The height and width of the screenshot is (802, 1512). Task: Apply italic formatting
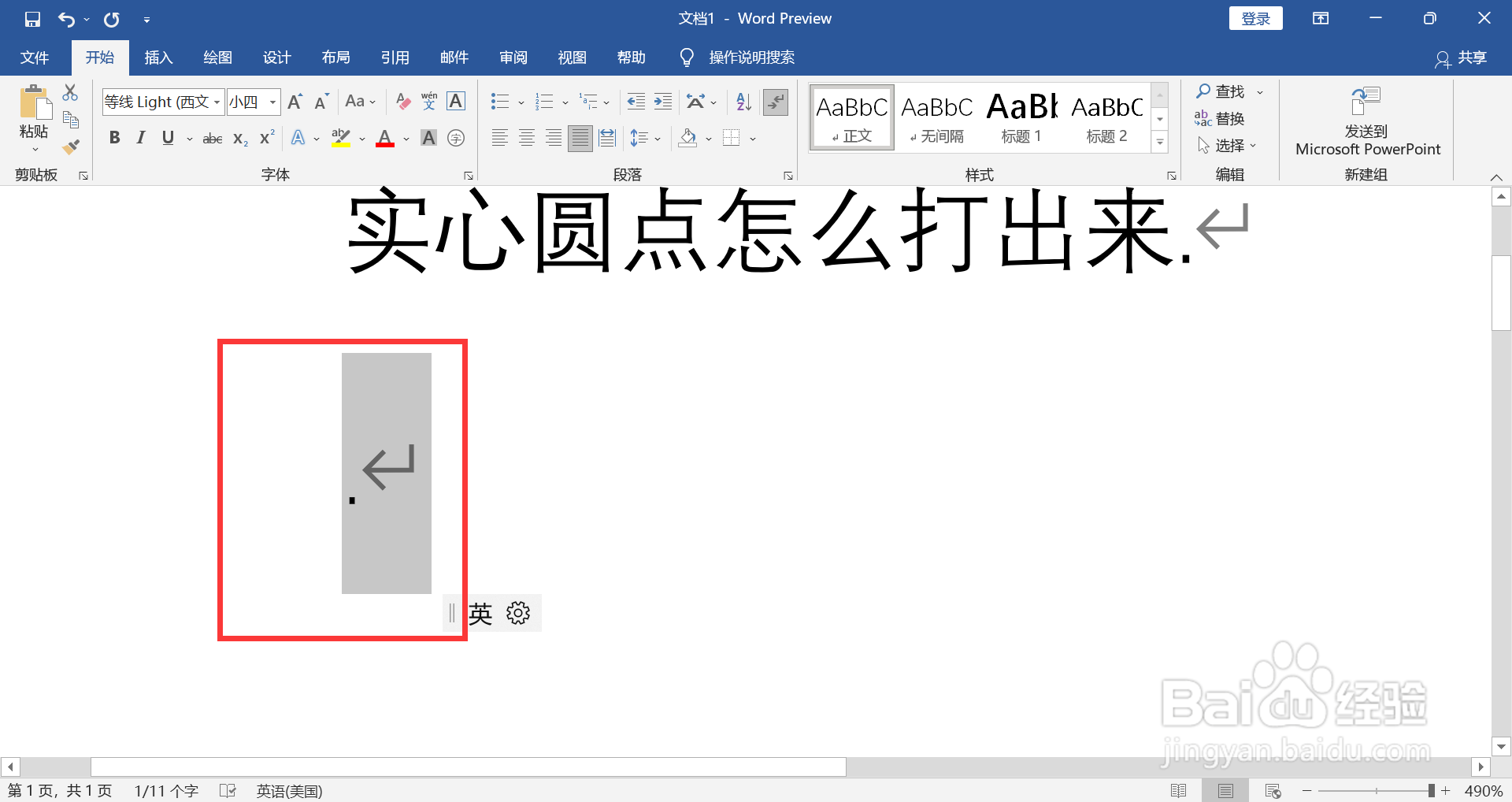click(141, 138)
